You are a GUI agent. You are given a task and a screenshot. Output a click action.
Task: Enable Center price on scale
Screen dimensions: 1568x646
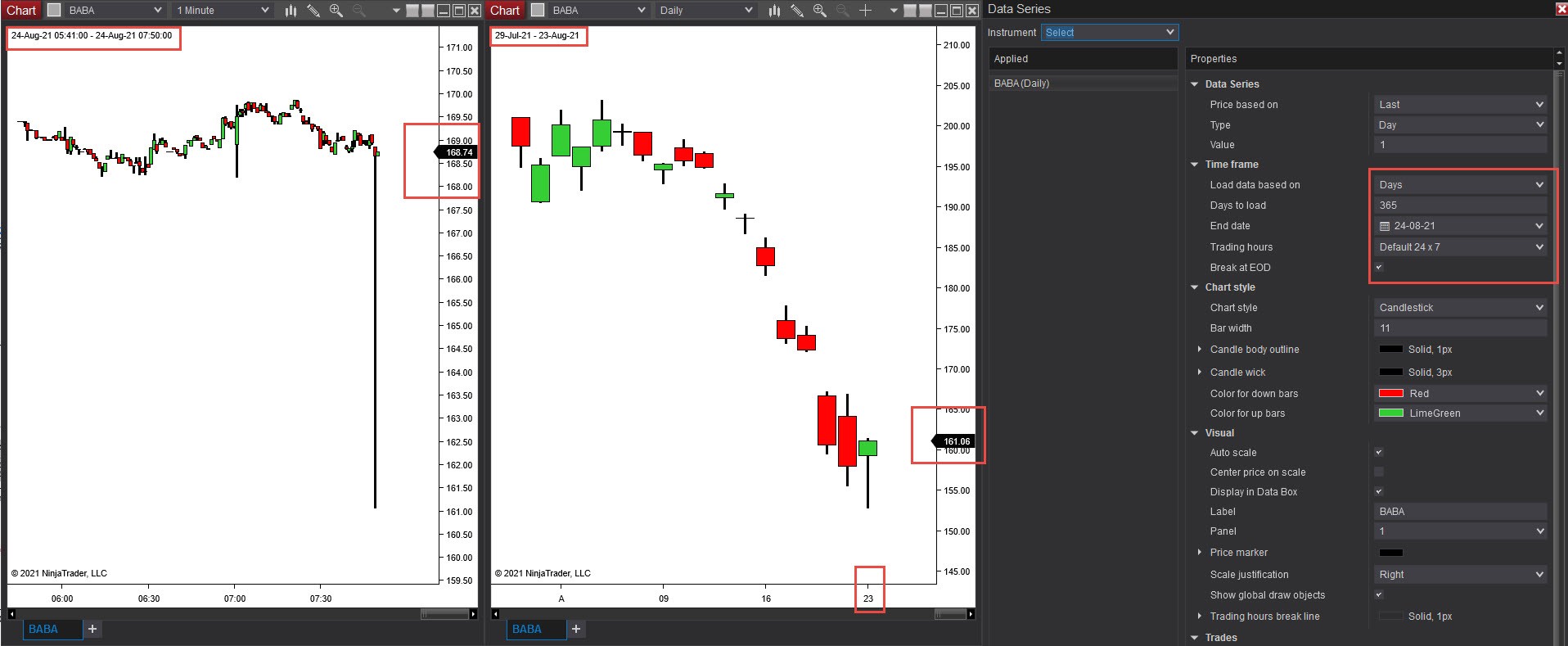tap(1379, 472)
